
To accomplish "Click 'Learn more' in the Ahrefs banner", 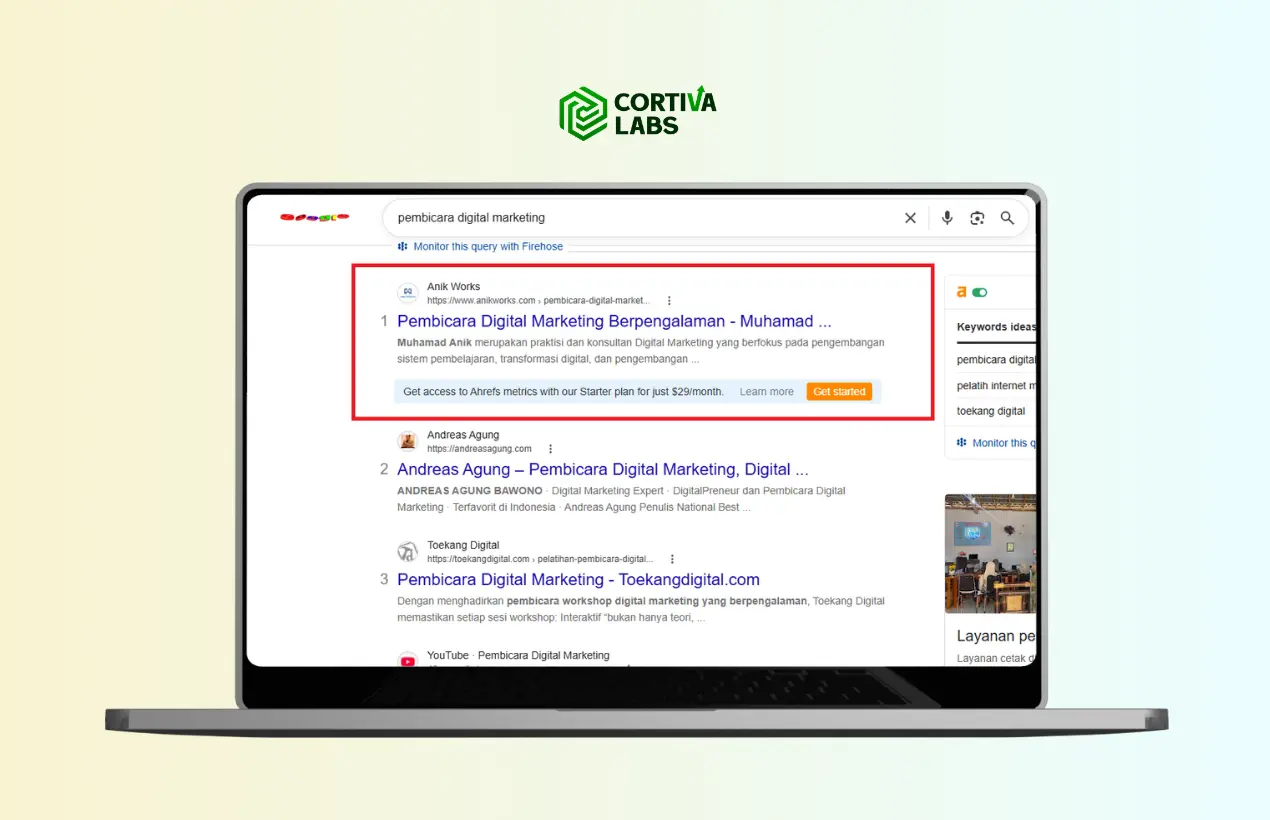I will pos(767,392).
